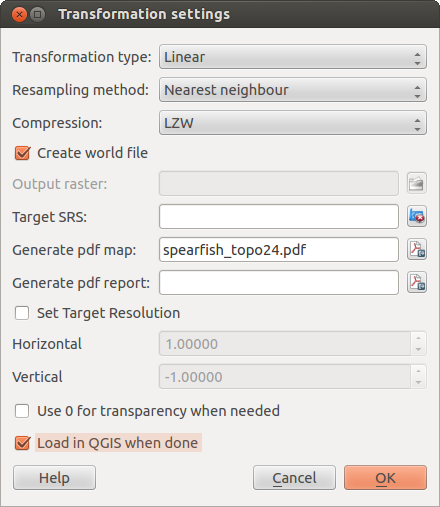Uncheck the Create world file checkbox

coord(22,153)
